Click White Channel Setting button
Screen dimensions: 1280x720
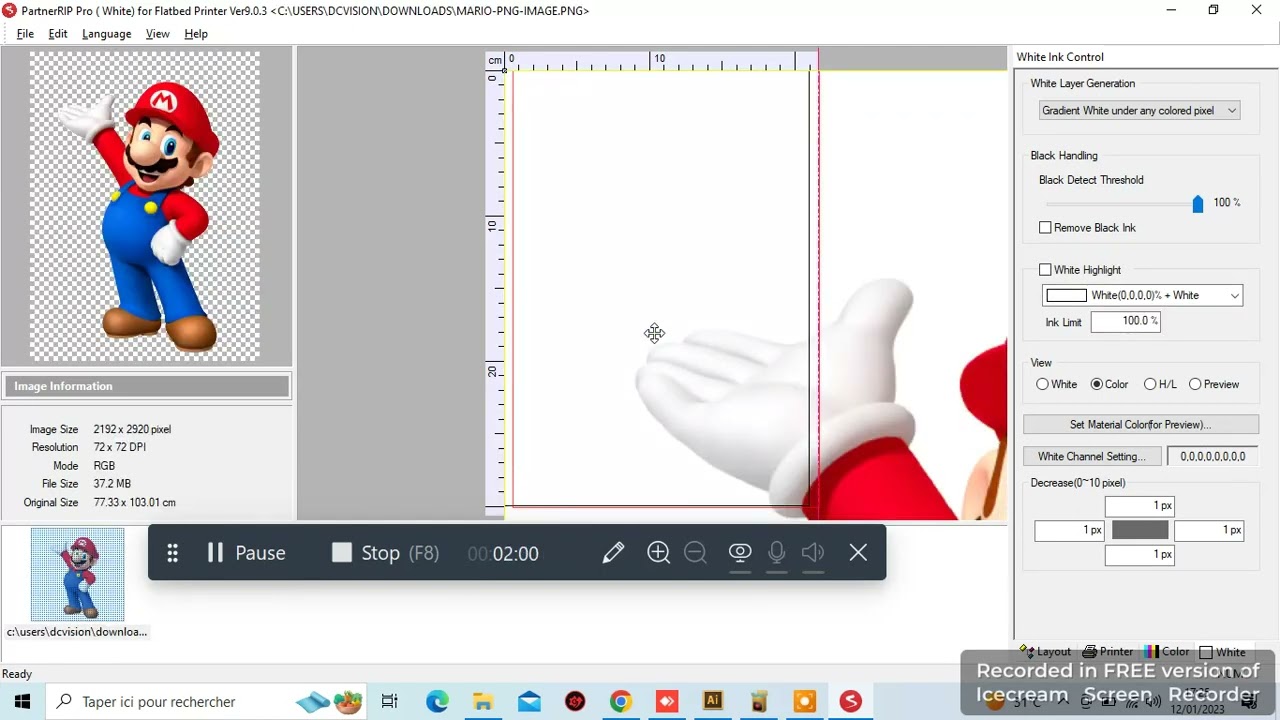pos(1092,457)
